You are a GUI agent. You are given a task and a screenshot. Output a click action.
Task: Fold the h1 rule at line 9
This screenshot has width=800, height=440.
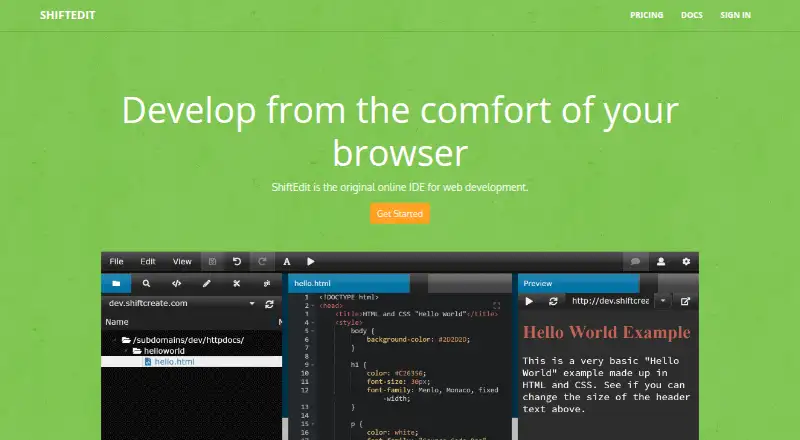click(313, 365)
